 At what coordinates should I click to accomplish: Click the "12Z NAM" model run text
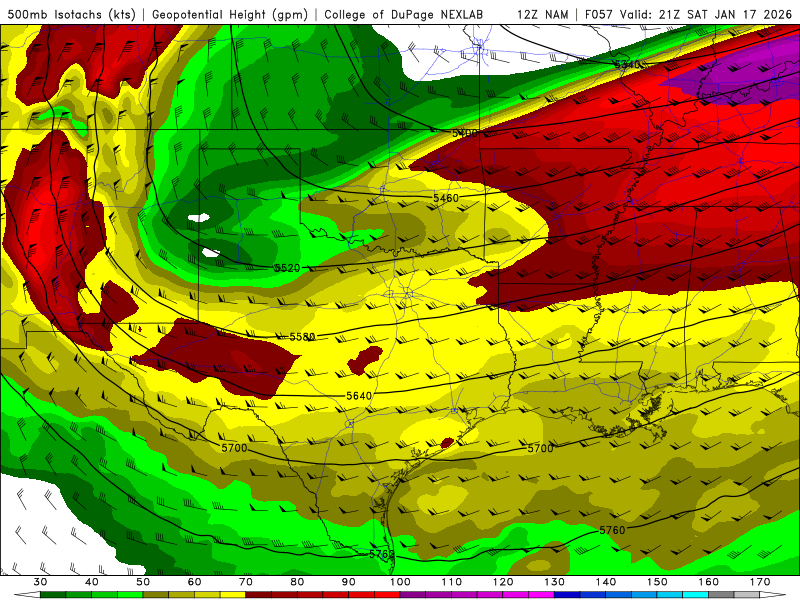(x=543, y=14)
